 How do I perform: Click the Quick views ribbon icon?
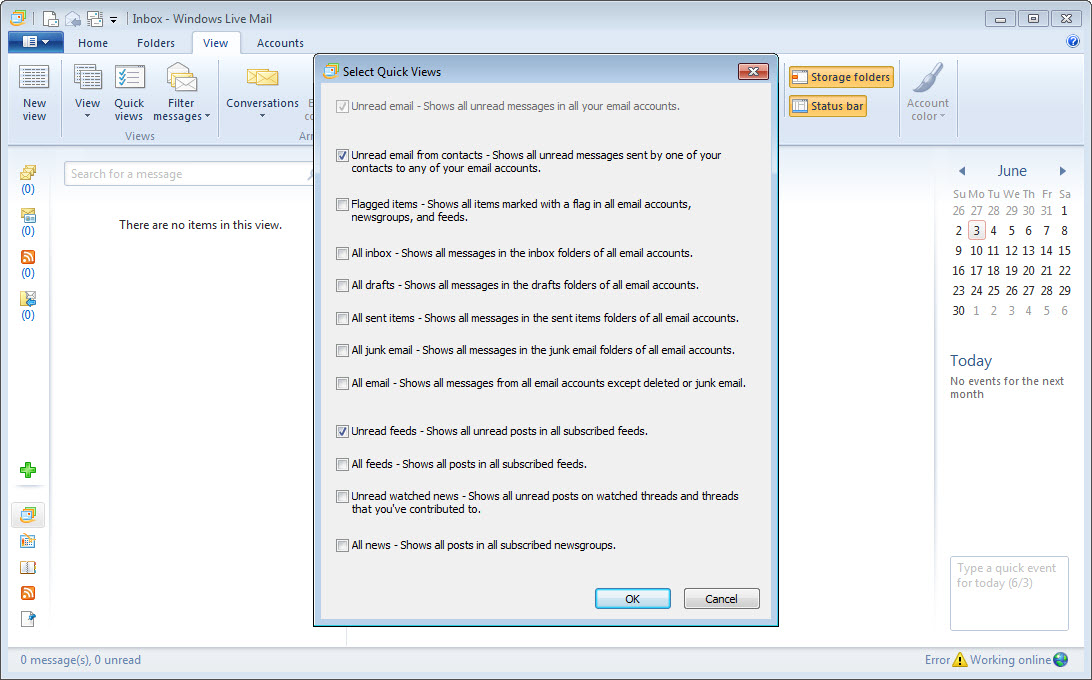pyautogui.click(x=129, y=92)
